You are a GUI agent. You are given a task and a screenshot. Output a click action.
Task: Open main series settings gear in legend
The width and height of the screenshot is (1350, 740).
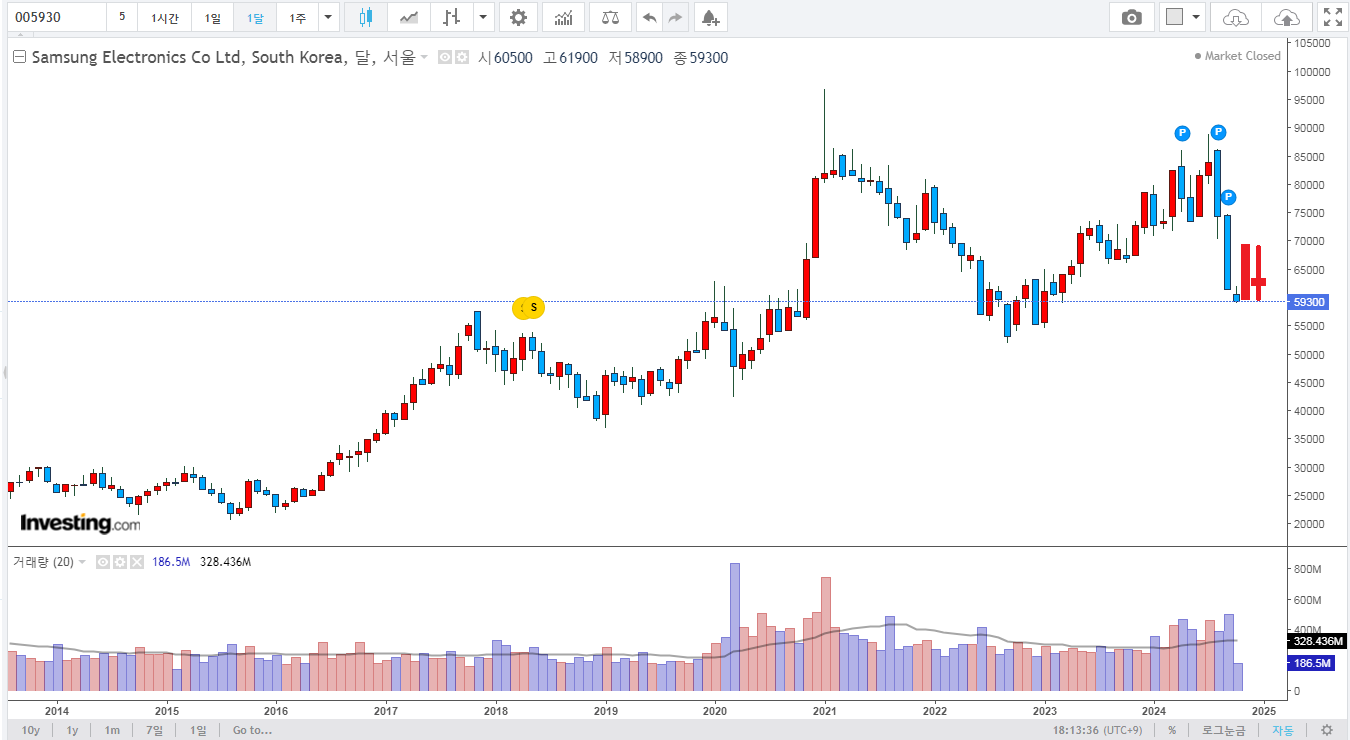(462, 58)
